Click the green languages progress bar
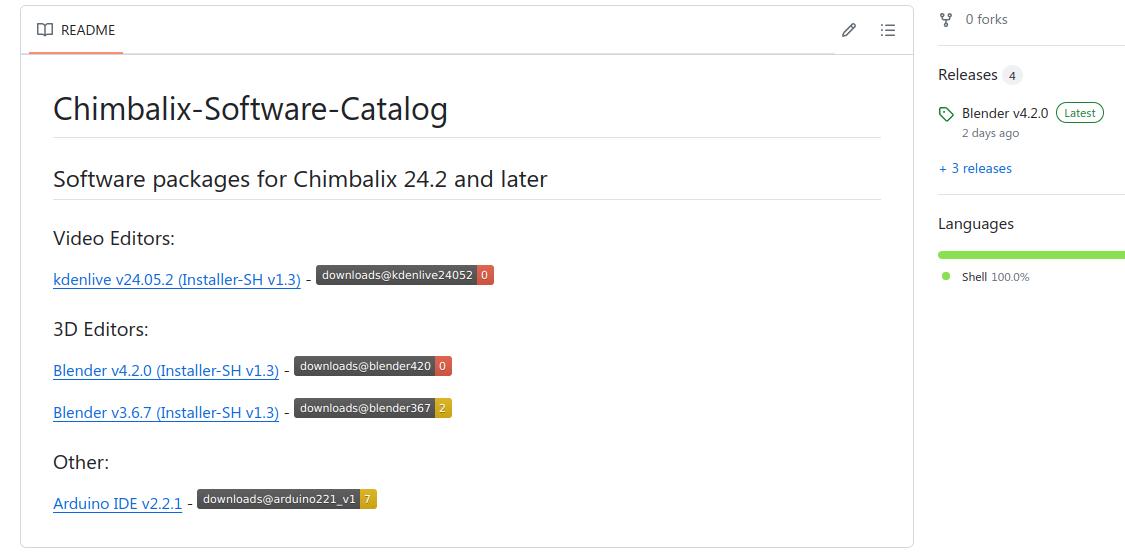The image size is (1125, 557). [x=1030, y=255]
